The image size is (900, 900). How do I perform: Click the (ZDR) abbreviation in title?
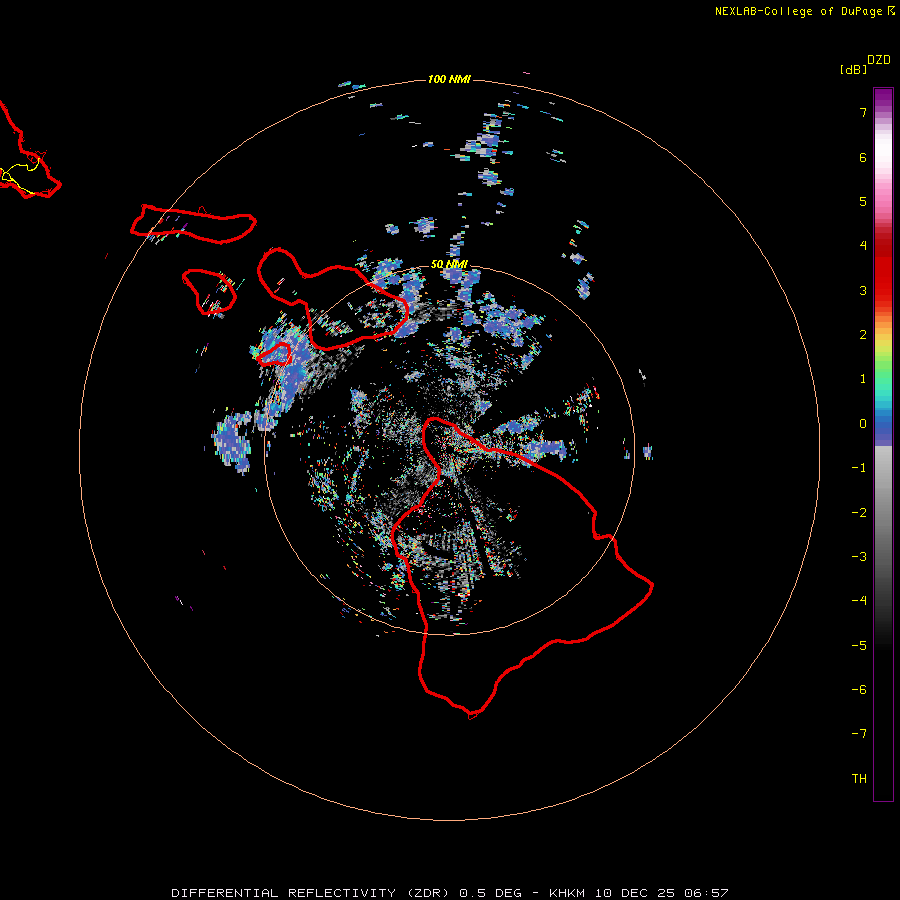(428, 893)
